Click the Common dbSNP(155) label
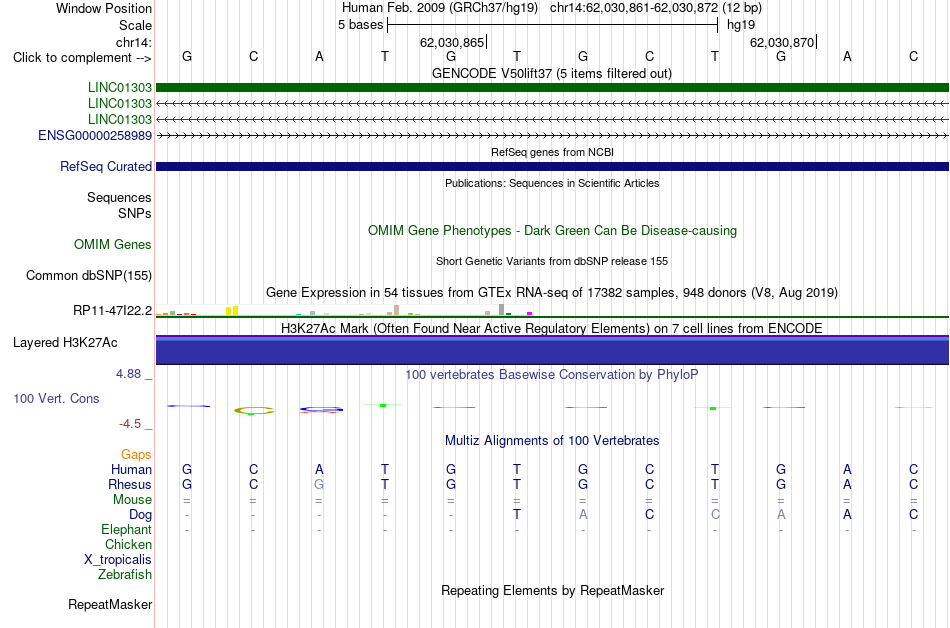Image resolution: width=950 pixels, height=628 pixels. [89, 276]
